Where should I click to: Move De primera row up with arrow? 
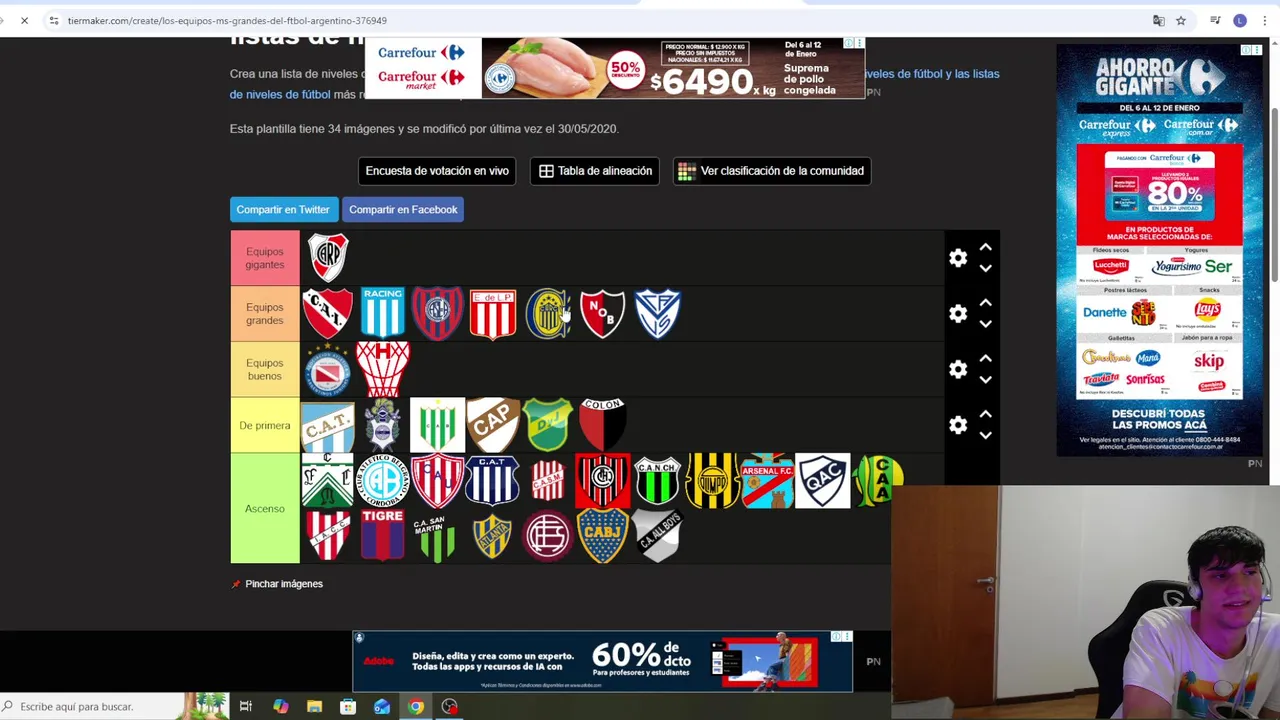[985, 415]
